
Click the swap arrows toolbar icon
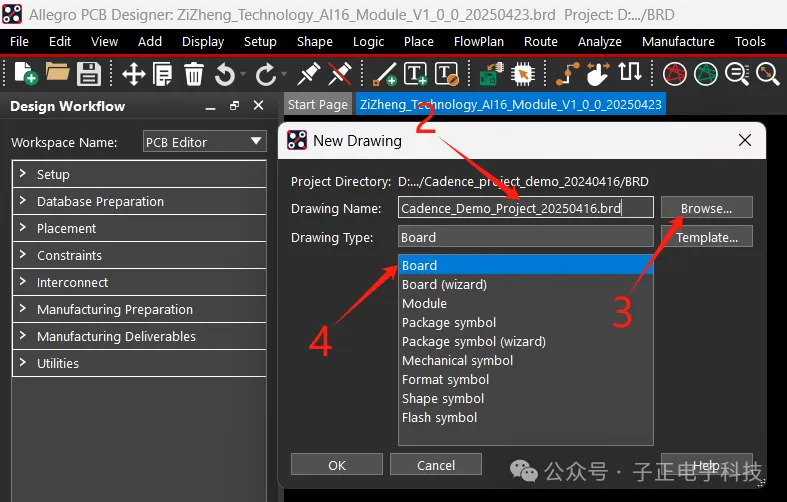click(630, 72)
